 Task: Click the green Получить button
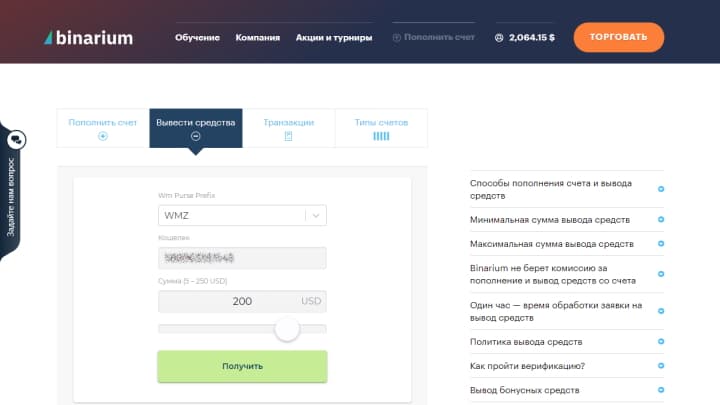[x=242, y=366]
